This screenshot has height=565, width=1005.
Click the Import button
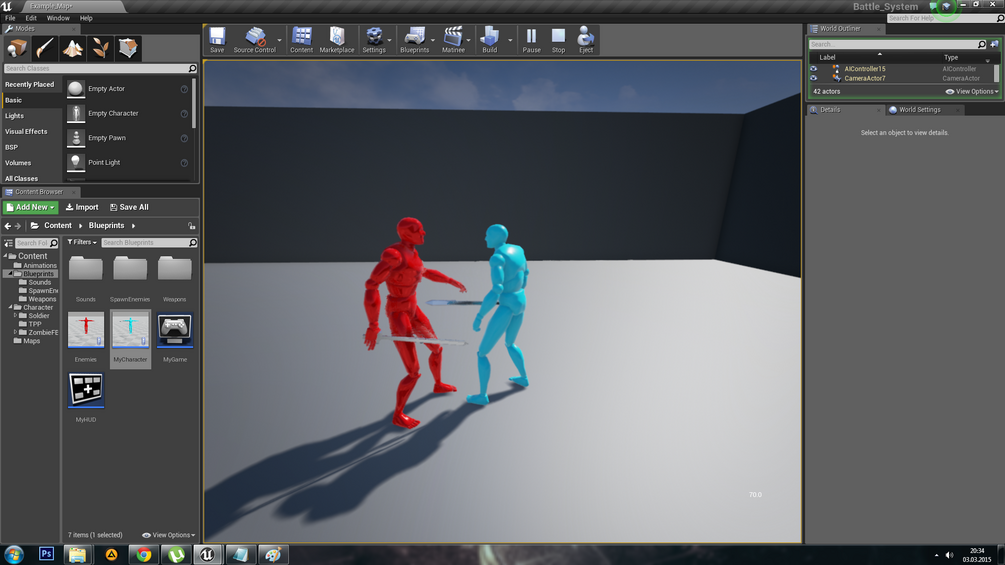(x=82, y=208)
